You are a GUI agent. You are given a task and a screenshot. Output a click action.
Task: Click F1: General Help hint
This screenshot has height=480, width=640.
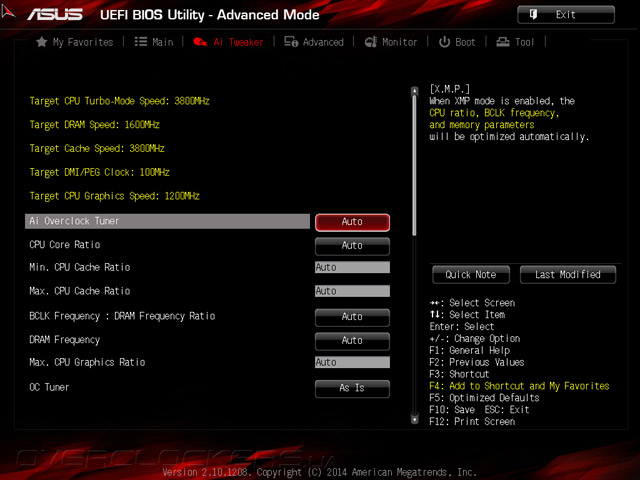[x=469, y=351]
